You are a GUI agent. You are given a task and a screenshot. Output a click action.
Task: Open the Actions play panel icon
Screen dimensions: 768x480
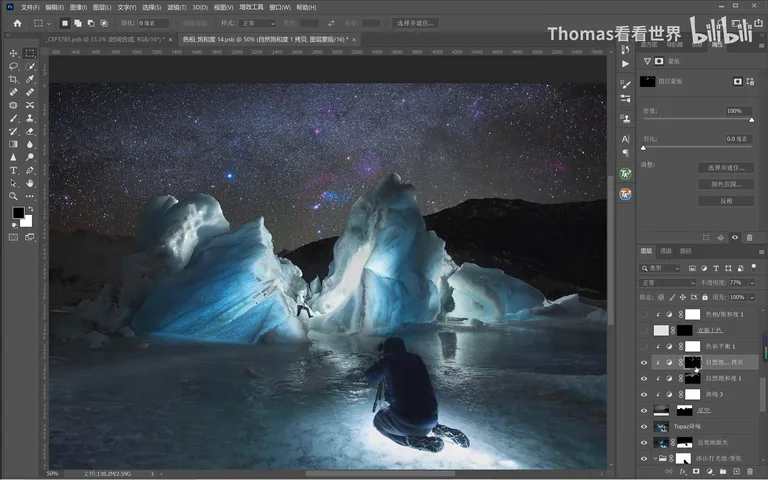click(625, 64)
